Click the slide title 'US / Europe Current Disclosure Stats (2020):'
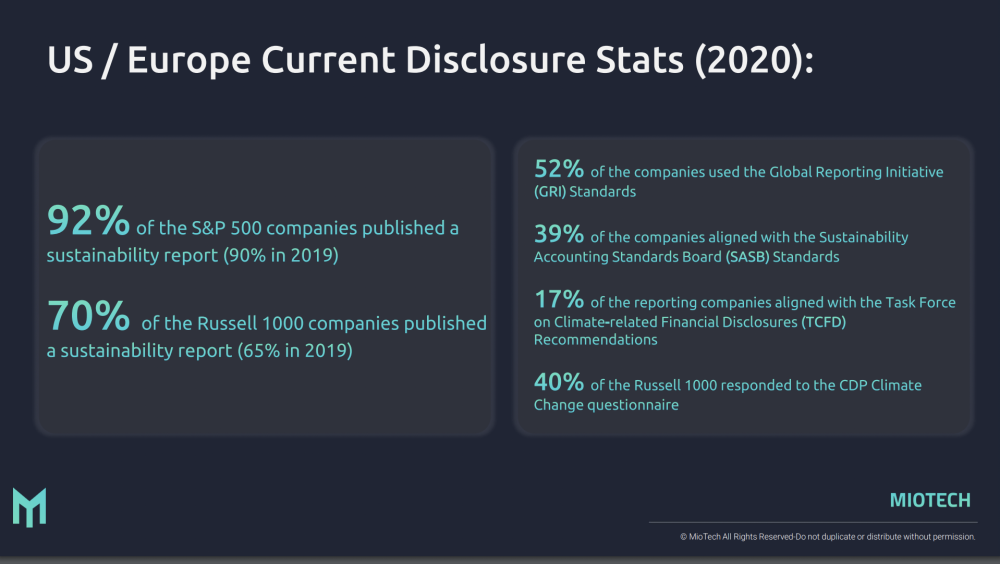The height and width of the screenshot is (564, 1000). pyautogui.click(x=430, y=60)
